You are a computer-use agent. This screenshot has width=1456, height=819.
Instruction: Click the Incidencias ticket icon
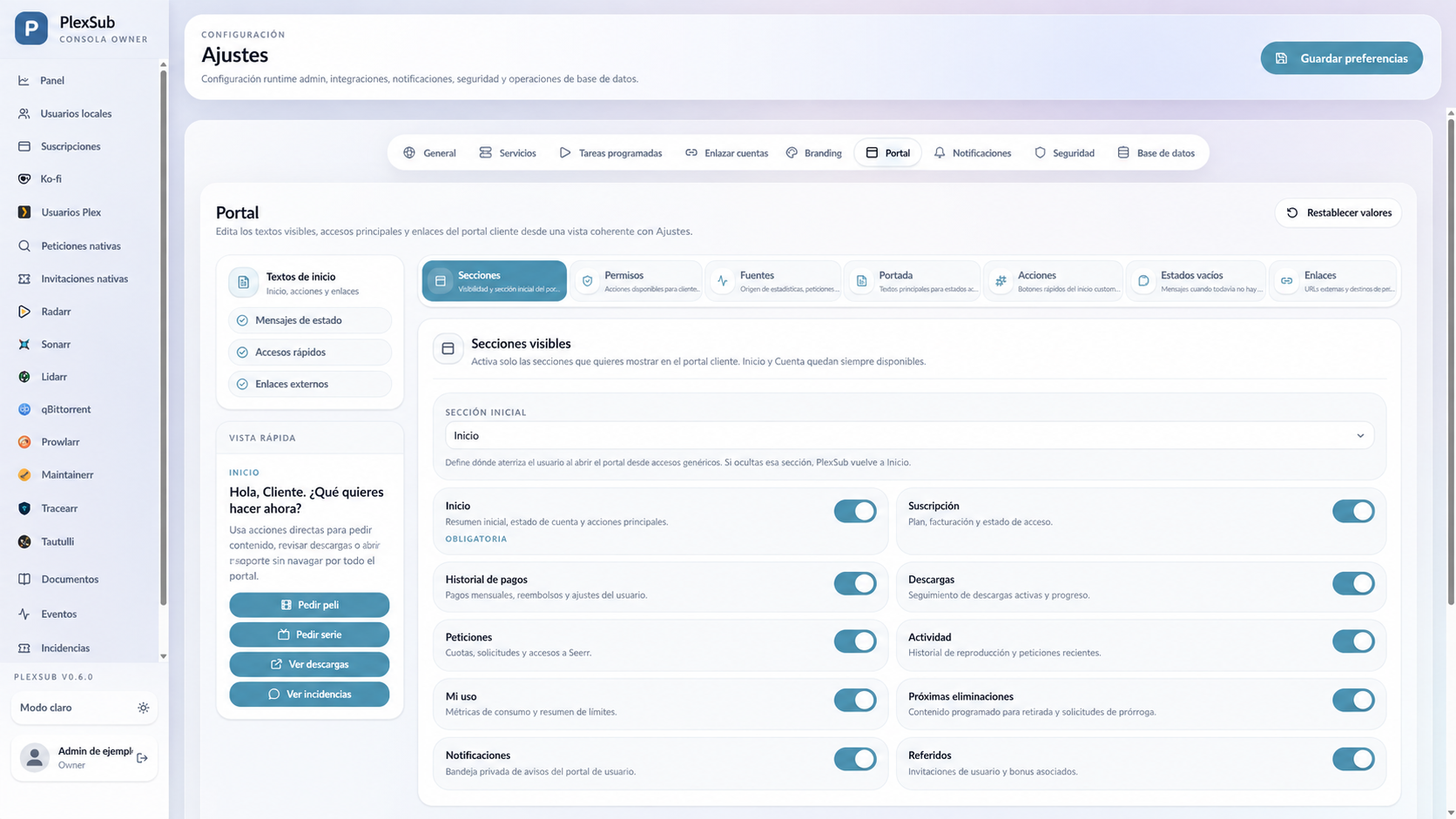point(24,648)
